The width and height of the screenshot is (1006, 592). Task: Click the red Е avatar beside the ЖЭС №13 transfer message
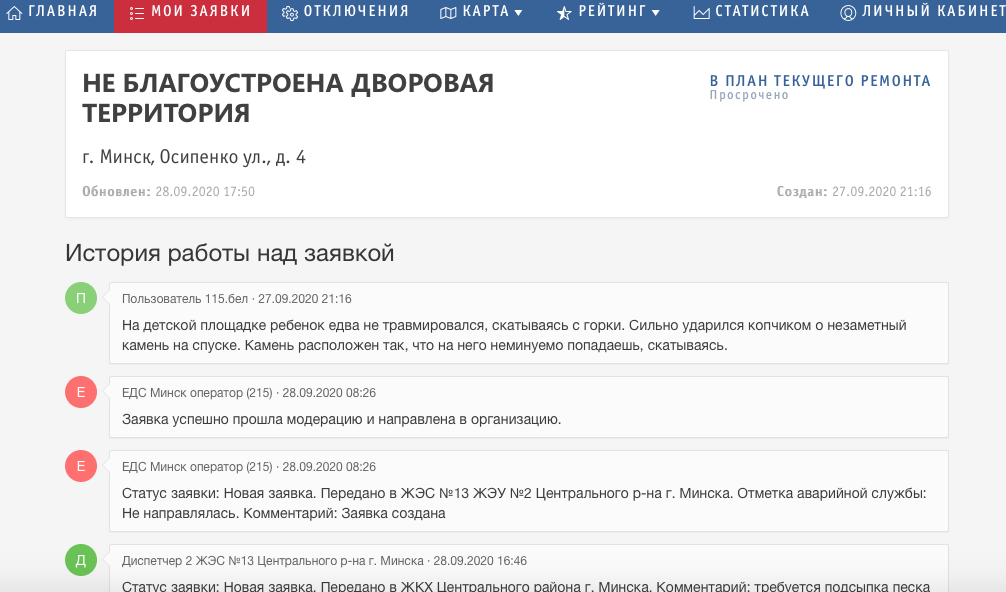pyautogui.click(x=81, y=466)
